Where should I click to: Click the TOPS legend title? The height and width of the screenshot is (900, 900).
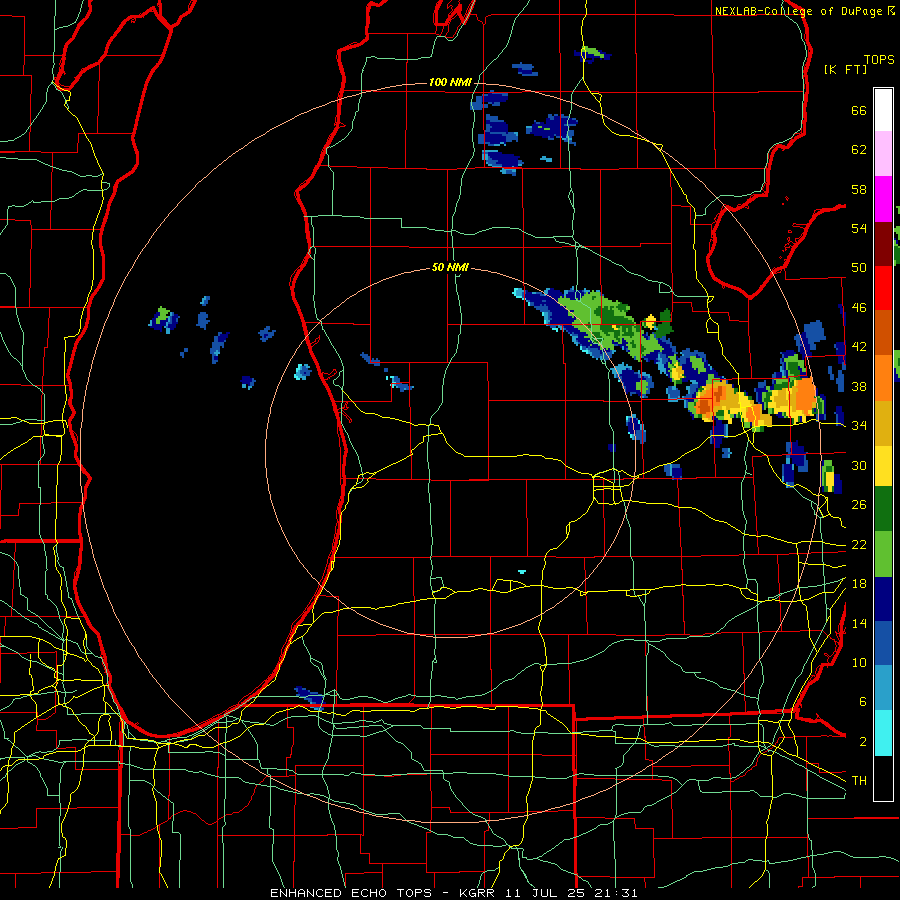pyautogui.click(x=879, y=60)
